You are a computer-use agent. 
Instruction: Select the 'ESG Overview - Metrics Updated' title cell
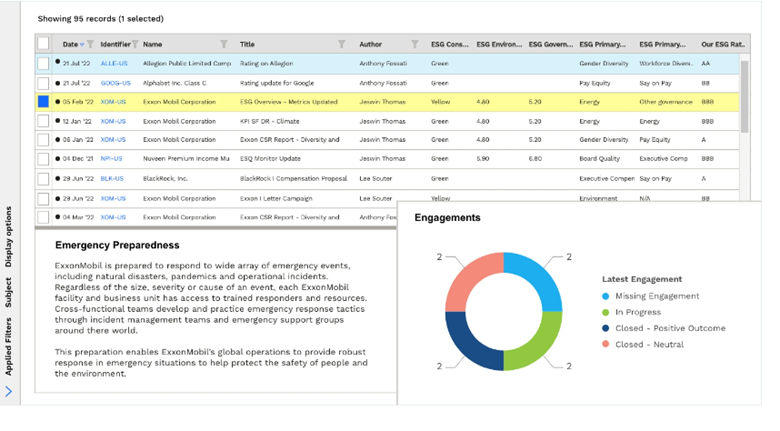[x=289, y=102]
